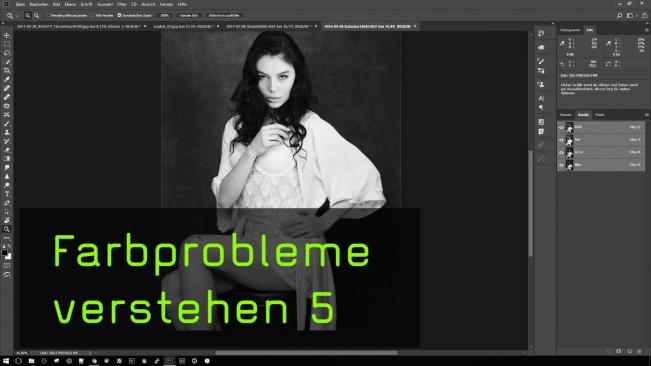
Task: Open the Character panel icon
Action: (x=541, y=98)
